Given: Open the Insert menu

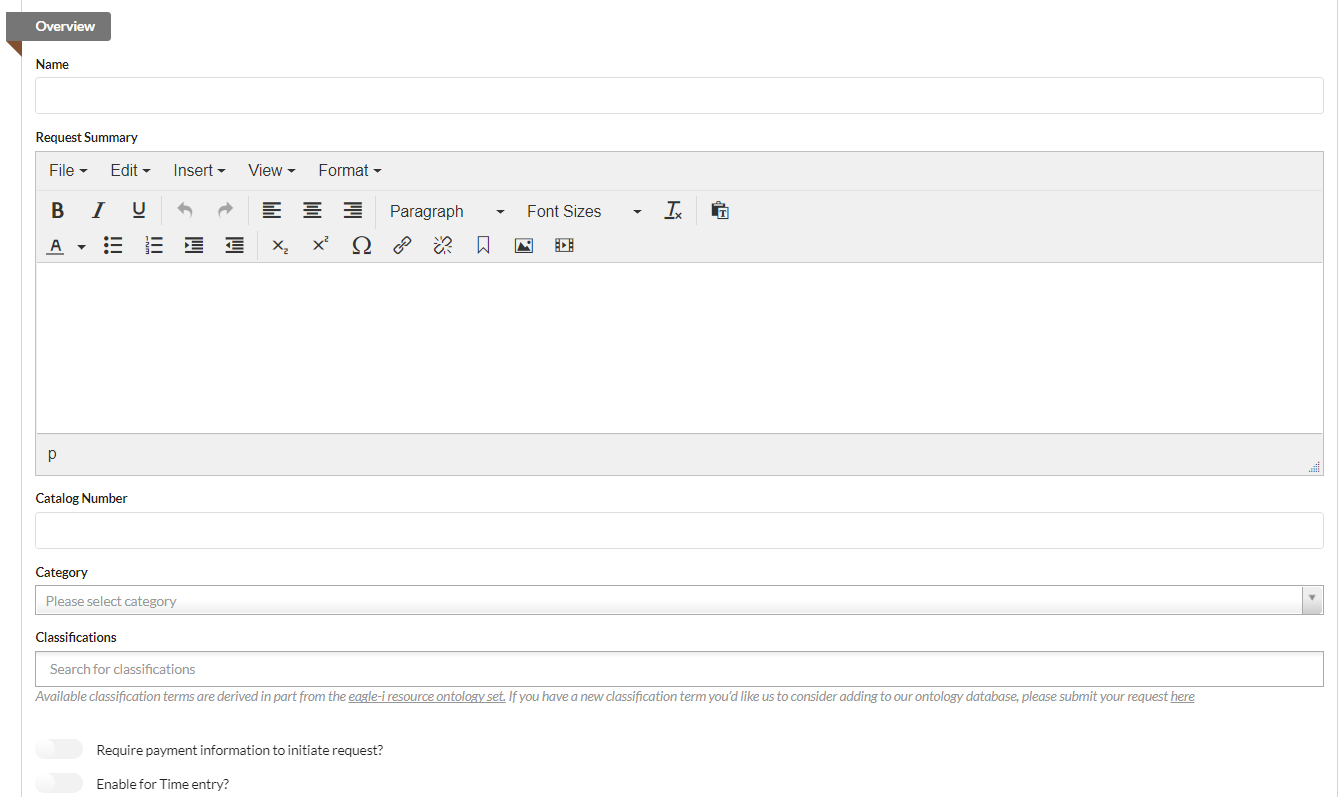Looking at the screenshot, I should click(x=199, y=171).
